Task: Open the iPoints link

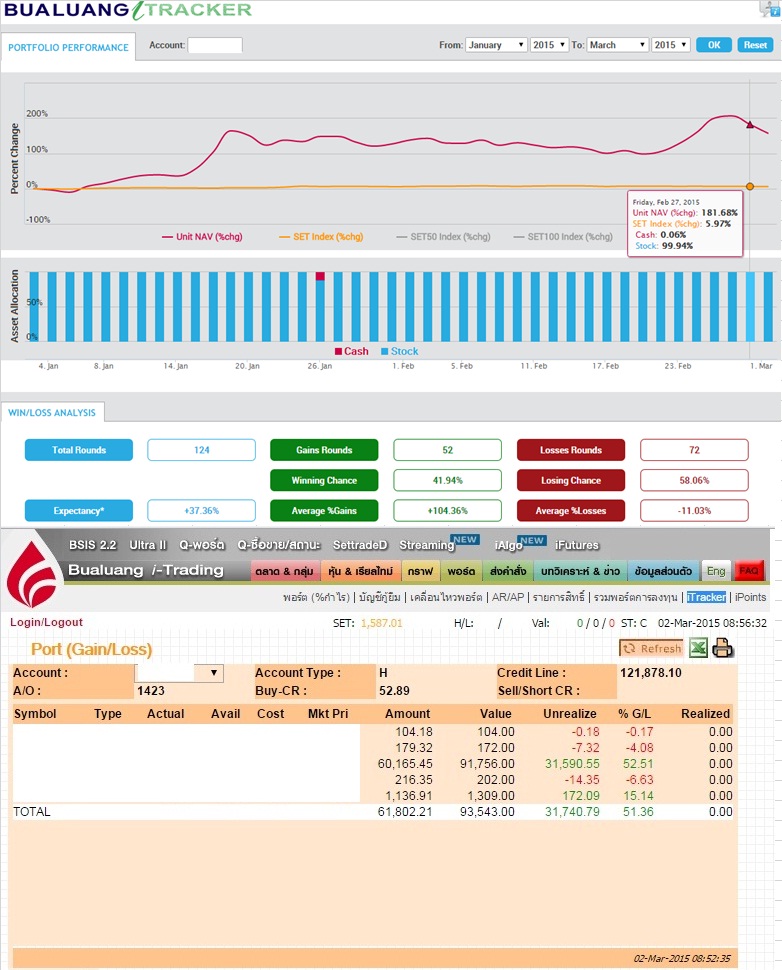Action: click(x=750, y=597)
